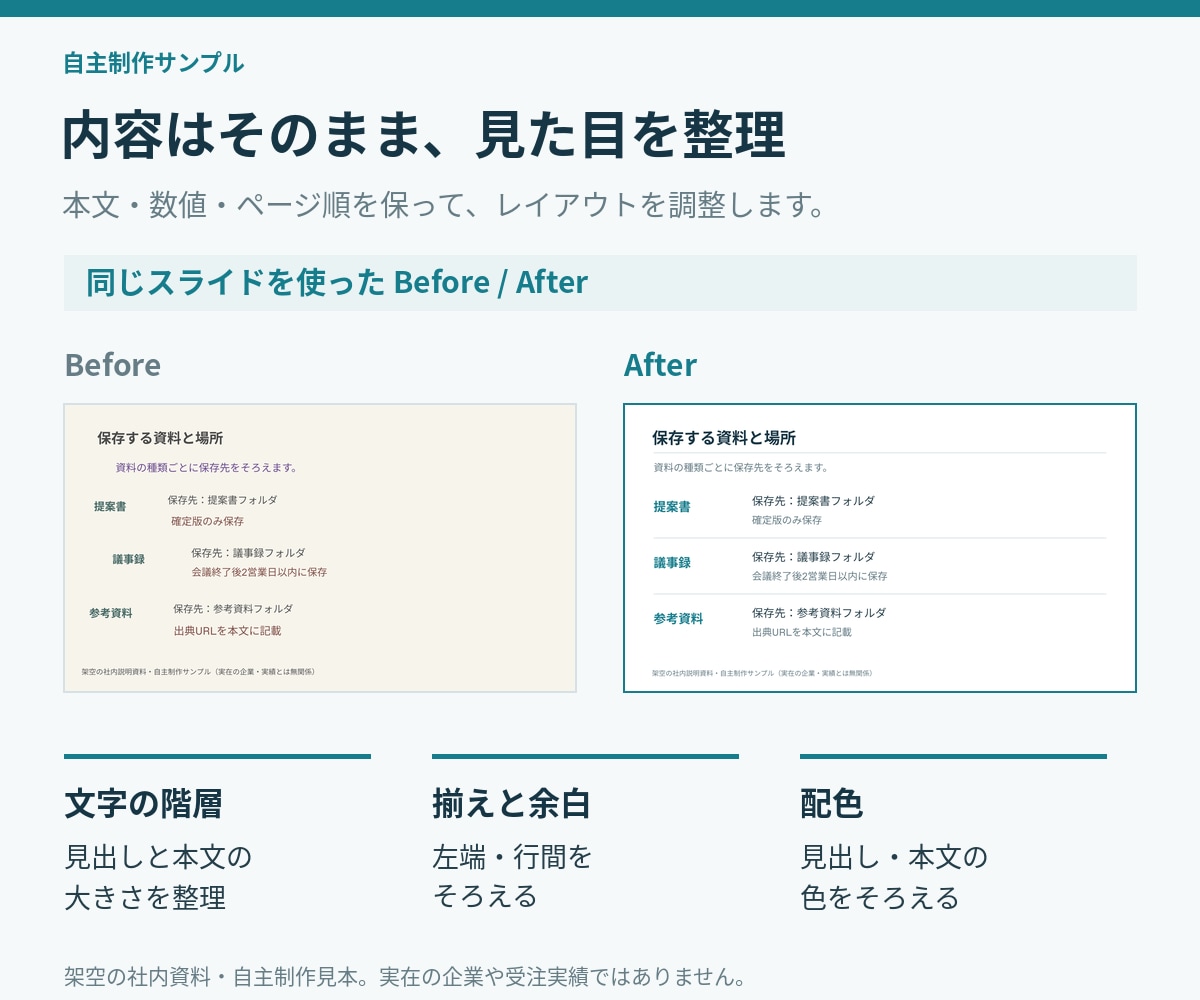Click description "見出しと本文の大きさを整理"
Viewport: 1200px width, 1000px height.
[x=158, y=877]
